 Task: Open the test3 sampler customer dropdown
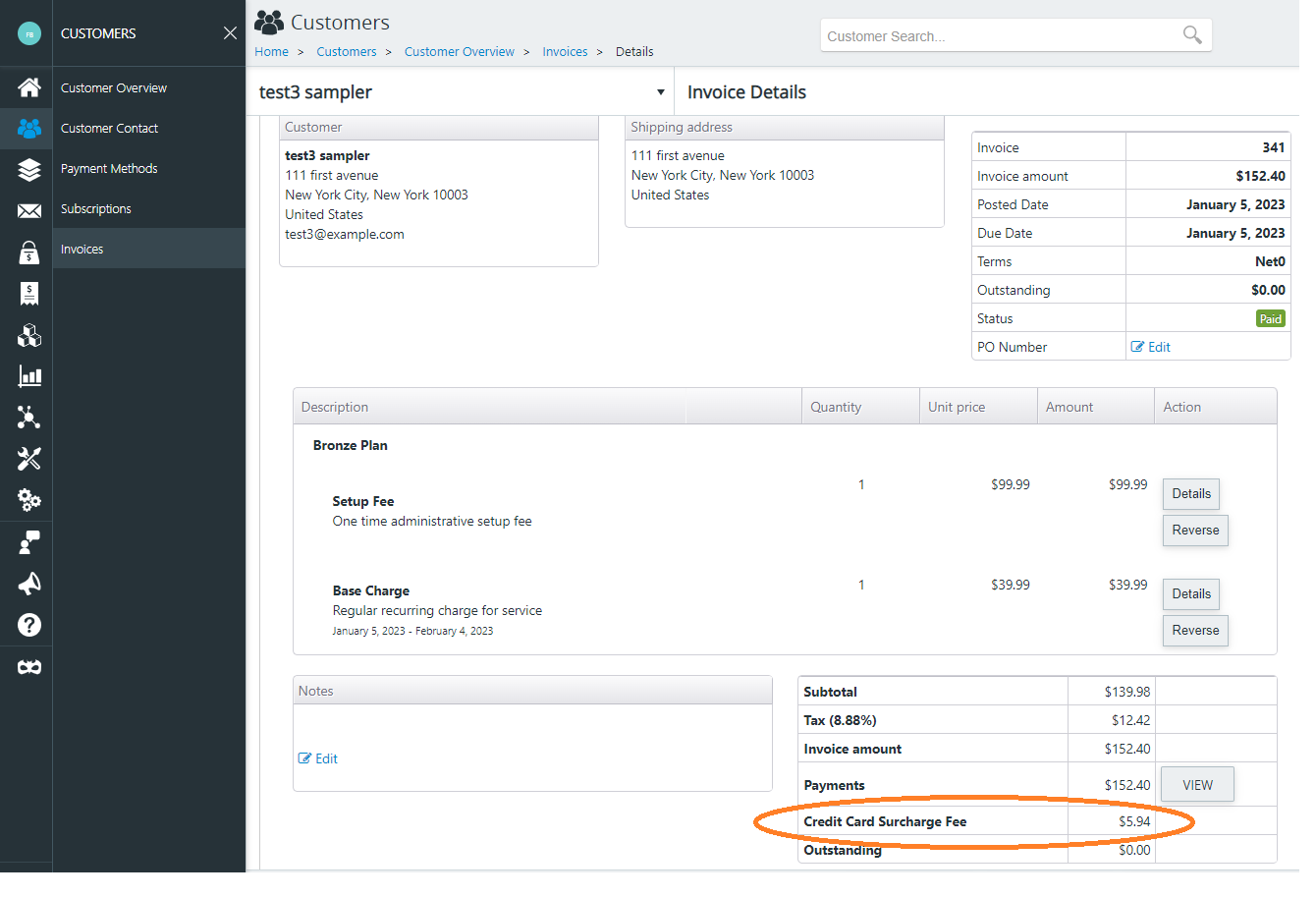click(462, 92)
